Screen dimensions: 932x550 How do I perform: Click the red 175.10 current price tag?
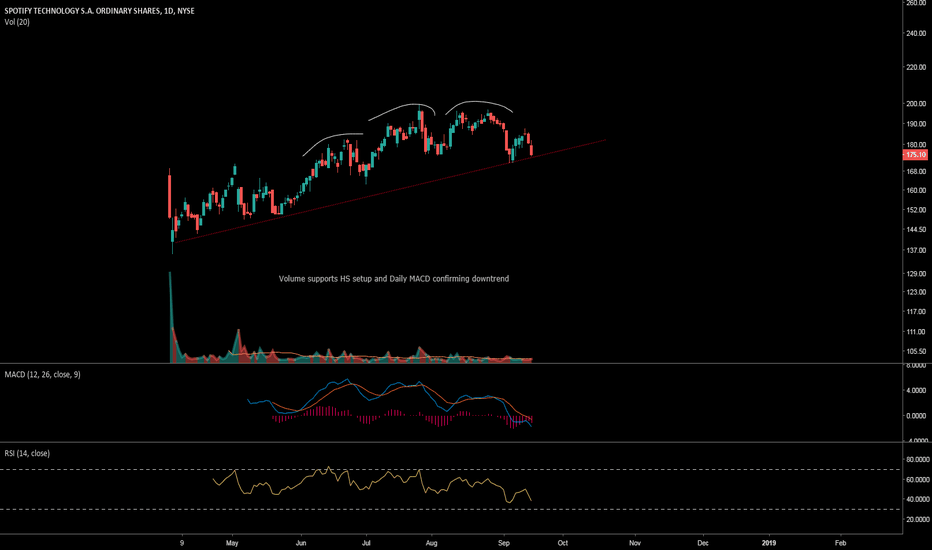(x=915, y=155)
